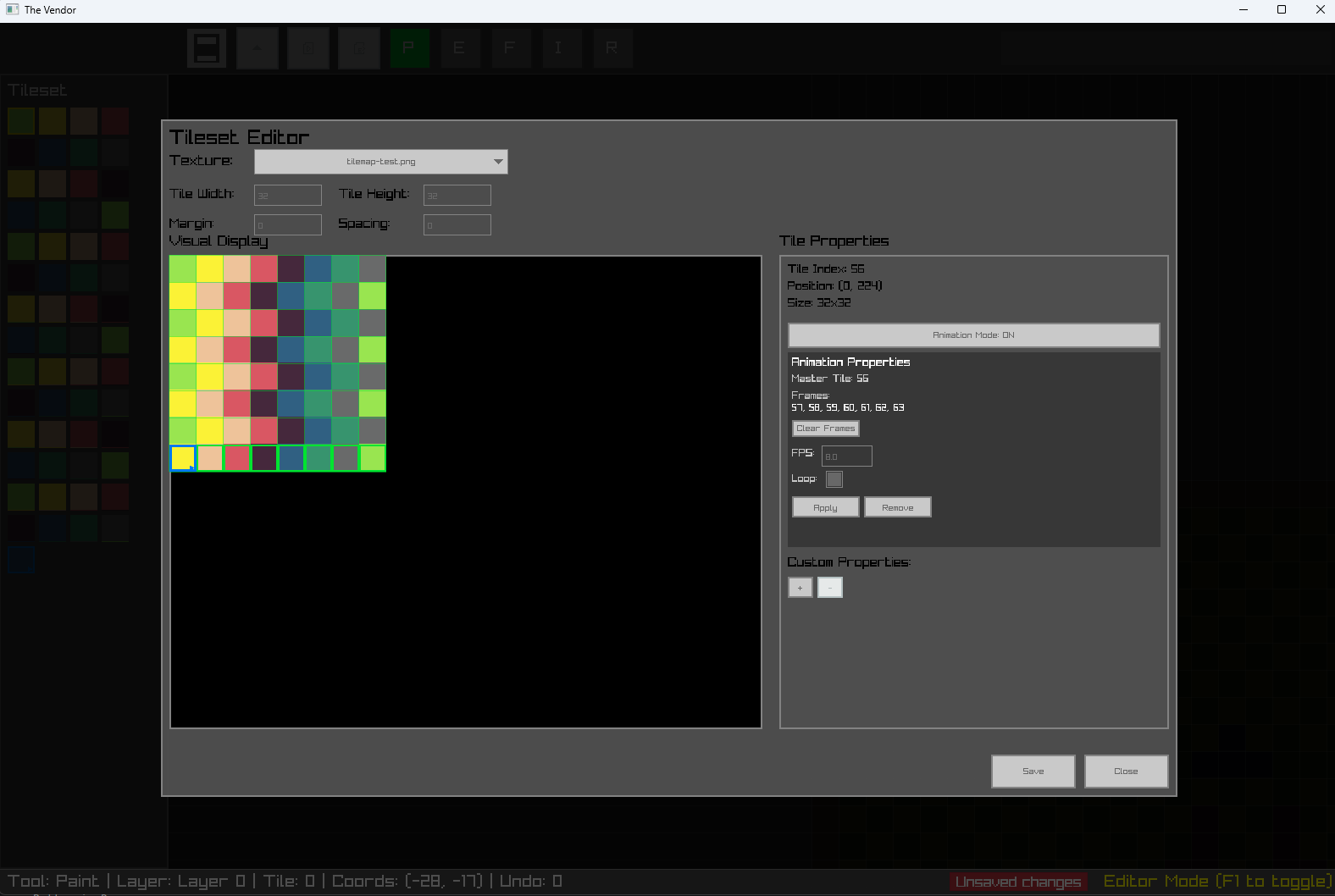Image resolution: width=1335 pixels, height=896 pixels.
Task: Remove a custom property with minus button
Action: tap(830, 588)
